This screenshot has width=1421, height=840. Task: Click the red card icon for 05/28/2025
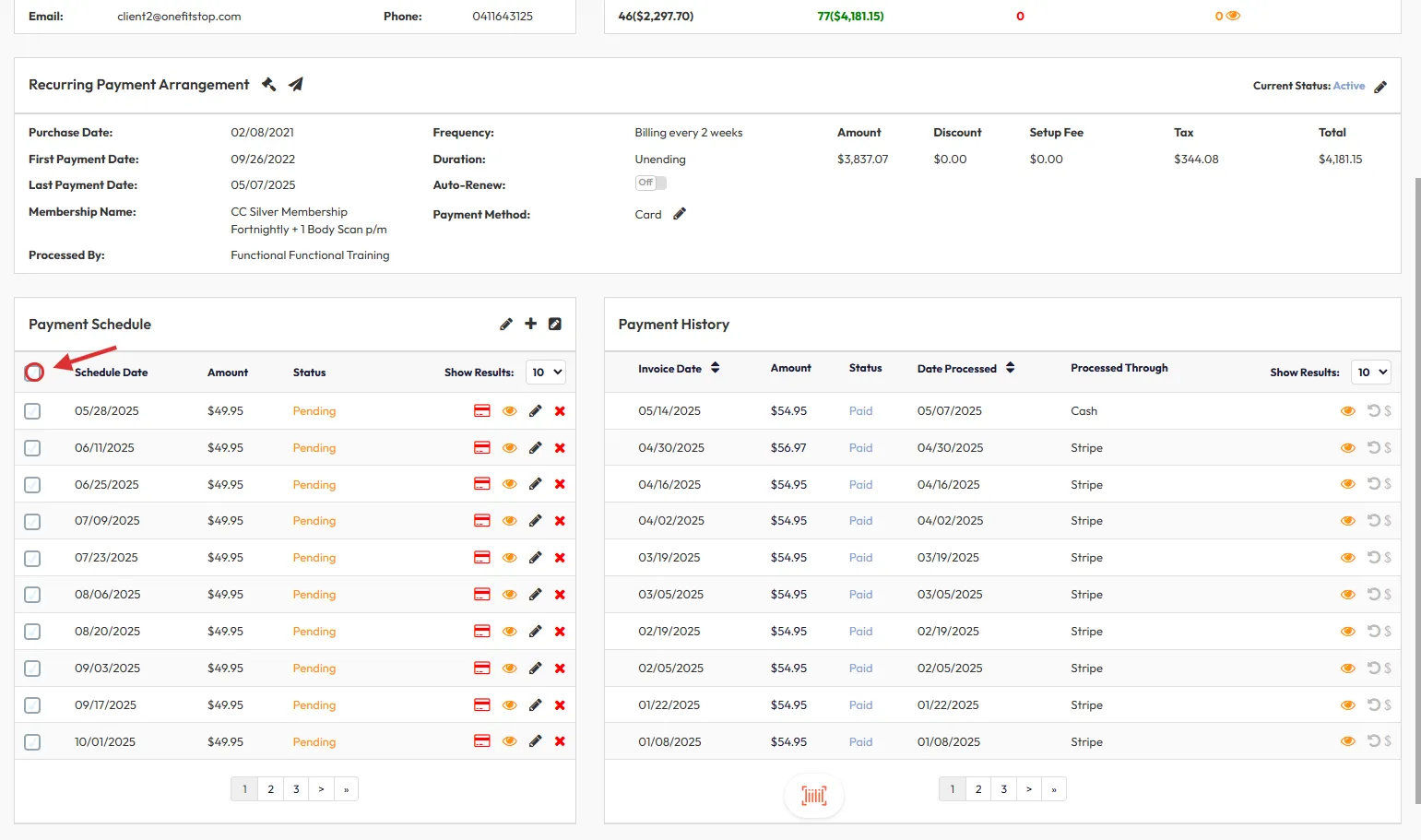click(481, 411)
